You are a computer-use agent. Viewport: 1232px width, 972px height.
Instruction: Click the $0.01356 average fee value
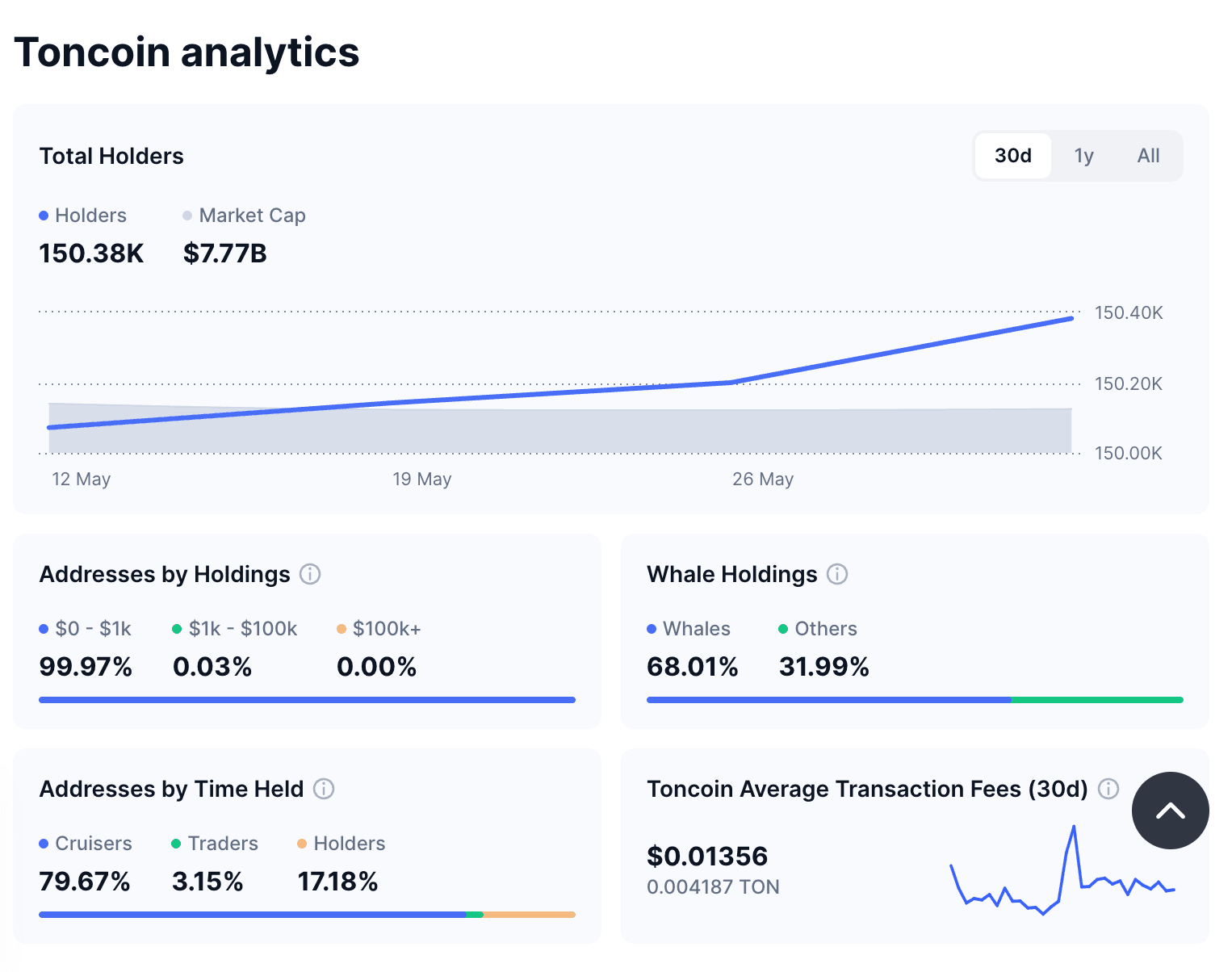tap(707, 856)
